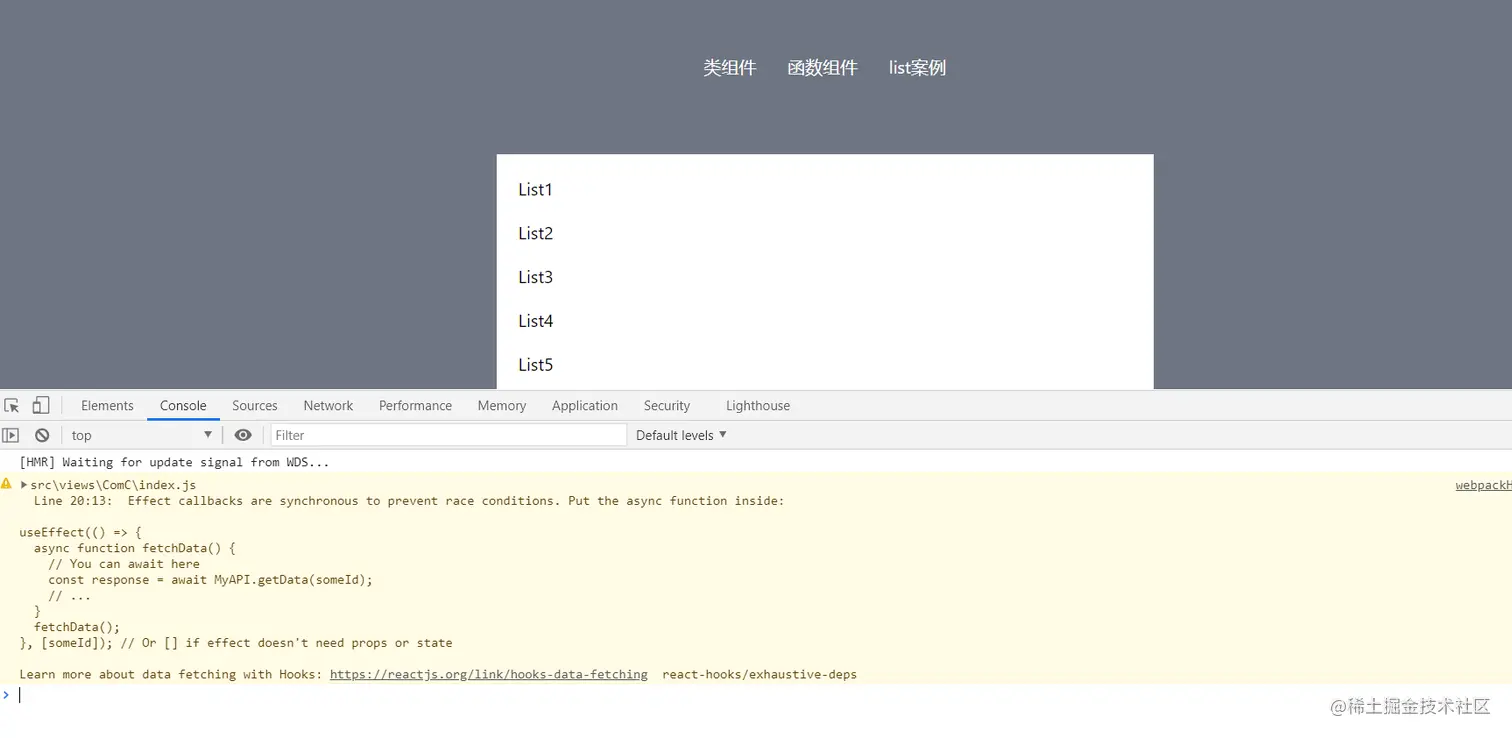The width and height of the screenshot is (1512, 738).
Task: Select the List3 row
Action: click(x=825, y=278)
